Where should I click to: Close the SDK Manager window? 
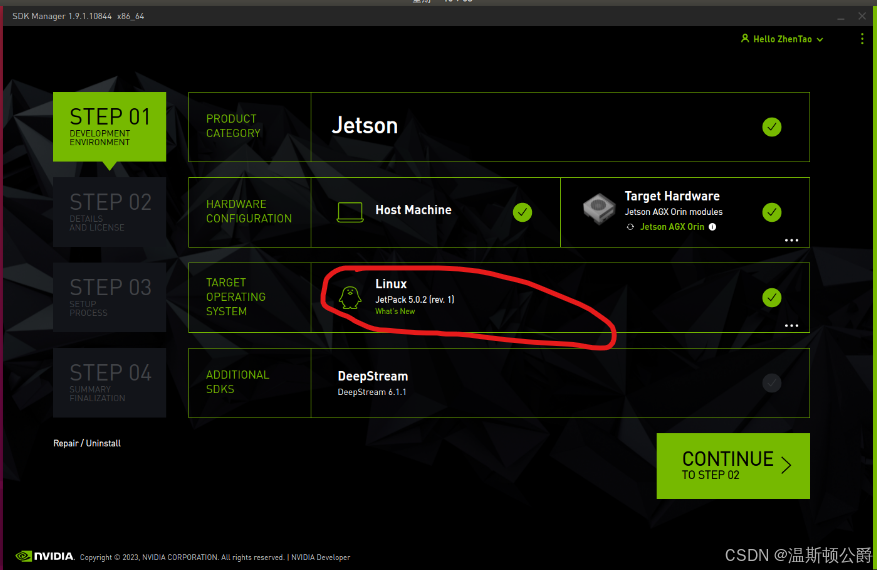[862, 16]
